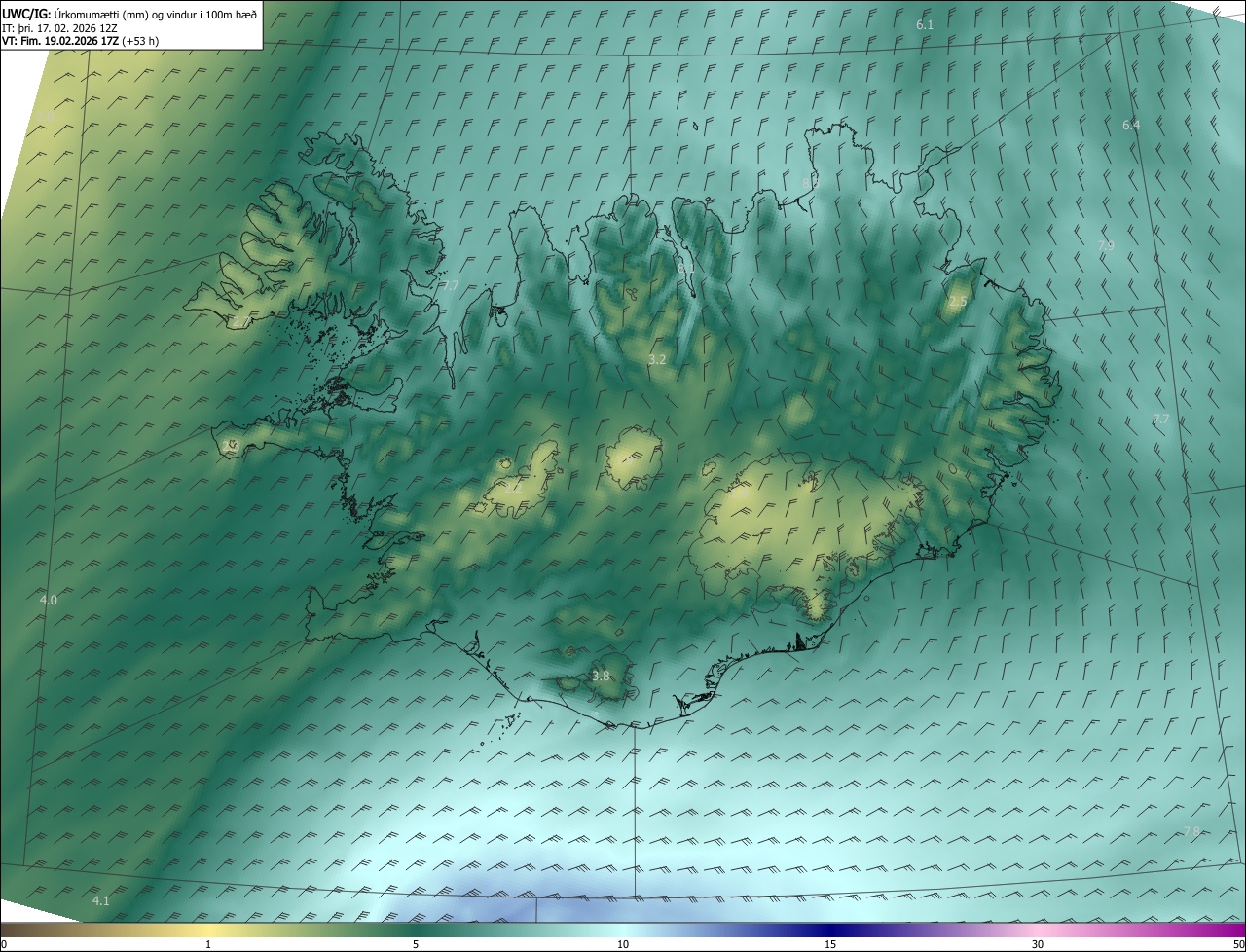Click the 8.1 value label on the north coast
This screenshot has width=1246, height=952.
click(x=686, y=268)
